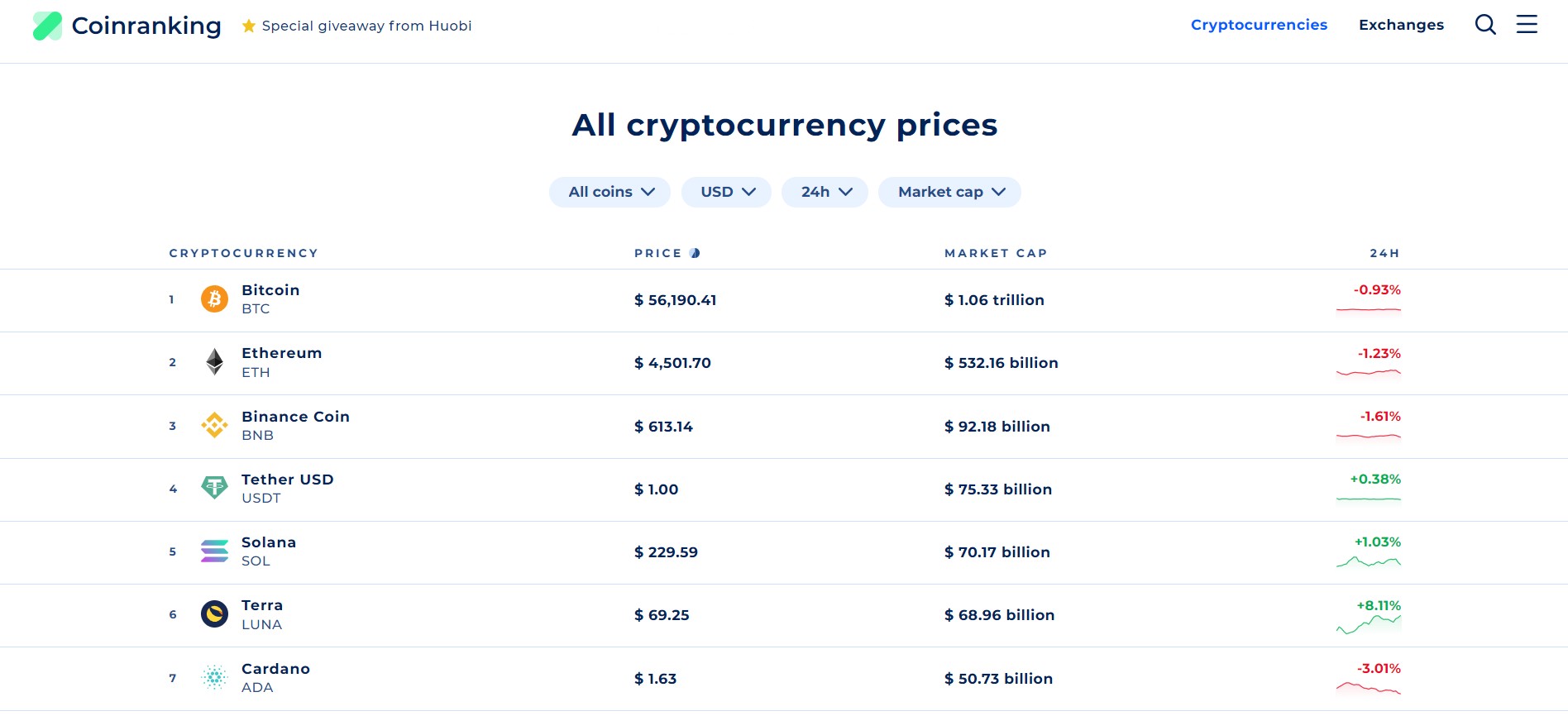Image resolution: width=1568 pixels, height=716 pixels.
Task: Expand the Market cap sort dropdown
Action: coord(949,192)
